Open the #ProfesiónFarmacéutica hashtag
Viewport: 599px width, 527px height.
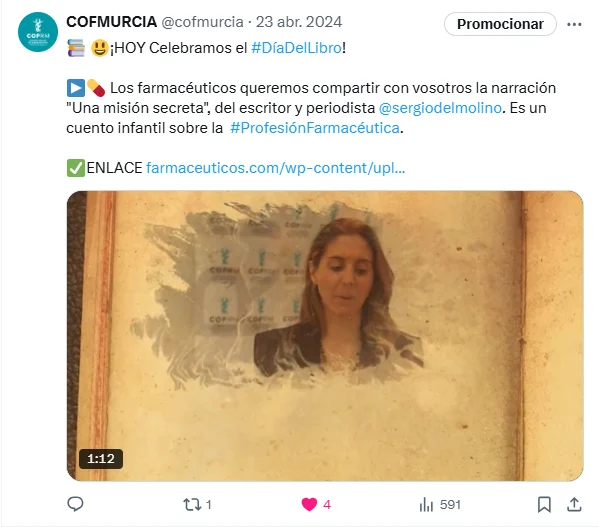pos(315,128)
